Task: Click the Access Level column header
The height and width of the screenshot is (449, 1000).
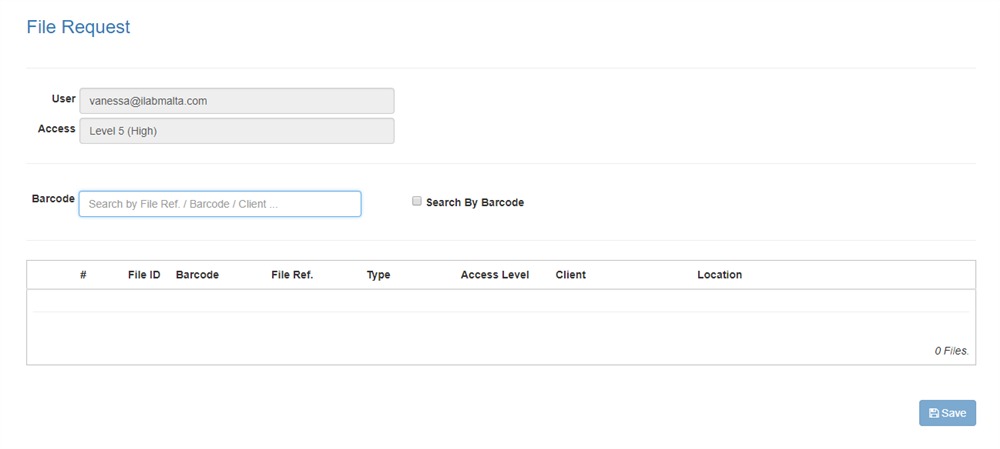Action: click(x=494, y=275)
